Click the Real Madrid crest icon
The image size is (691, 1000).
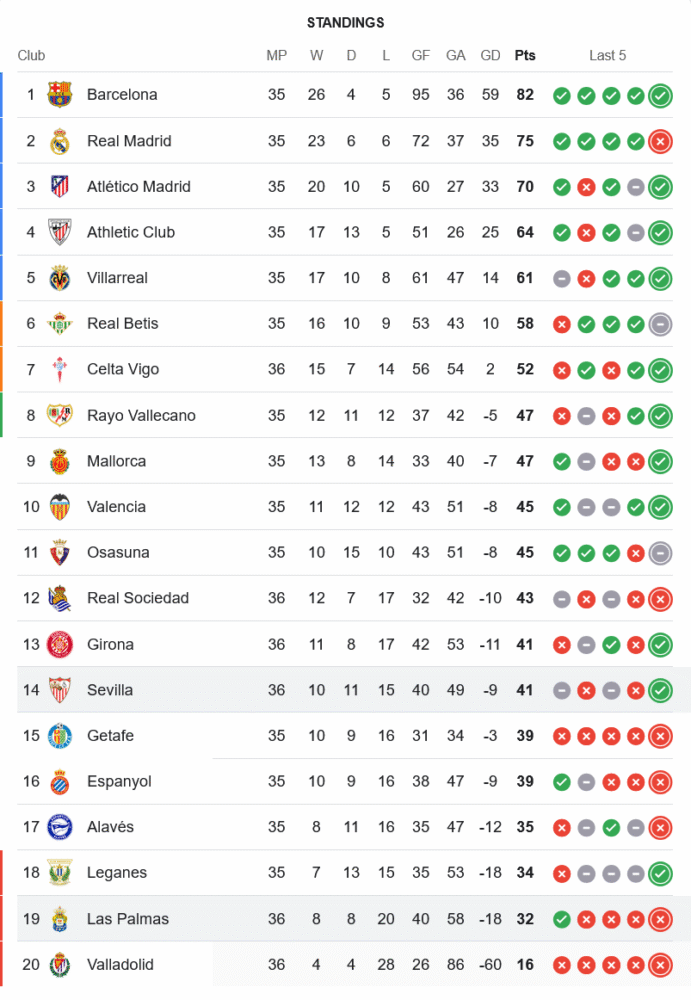tap(60, 141)
